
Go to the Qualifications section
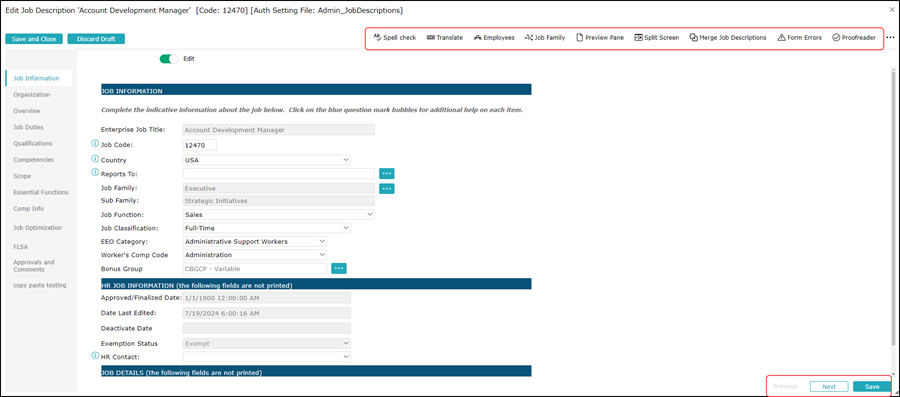33,143
